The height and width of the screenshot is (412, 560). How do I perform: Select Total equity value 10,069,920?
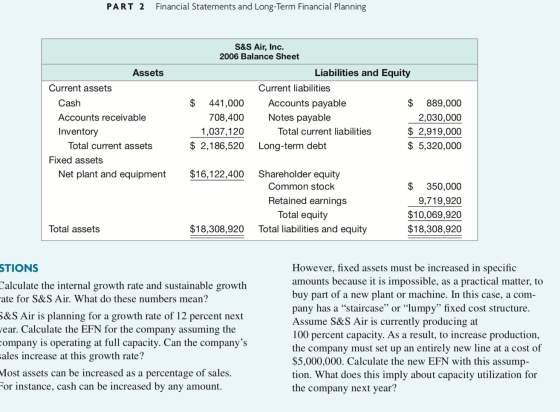[435, 215]
